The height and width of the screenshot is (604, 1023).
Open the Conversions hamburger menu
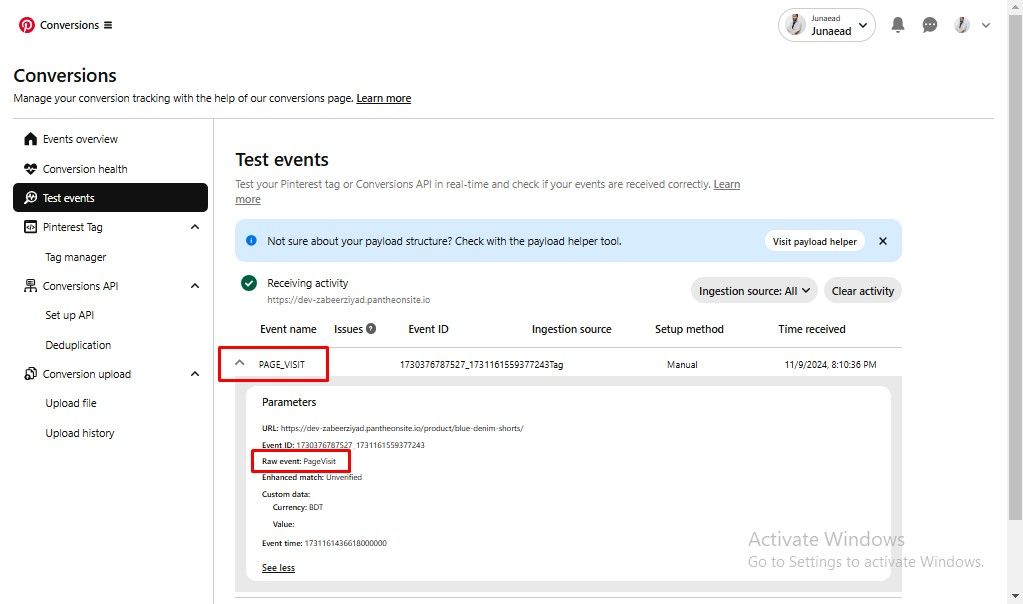(108, 25)
